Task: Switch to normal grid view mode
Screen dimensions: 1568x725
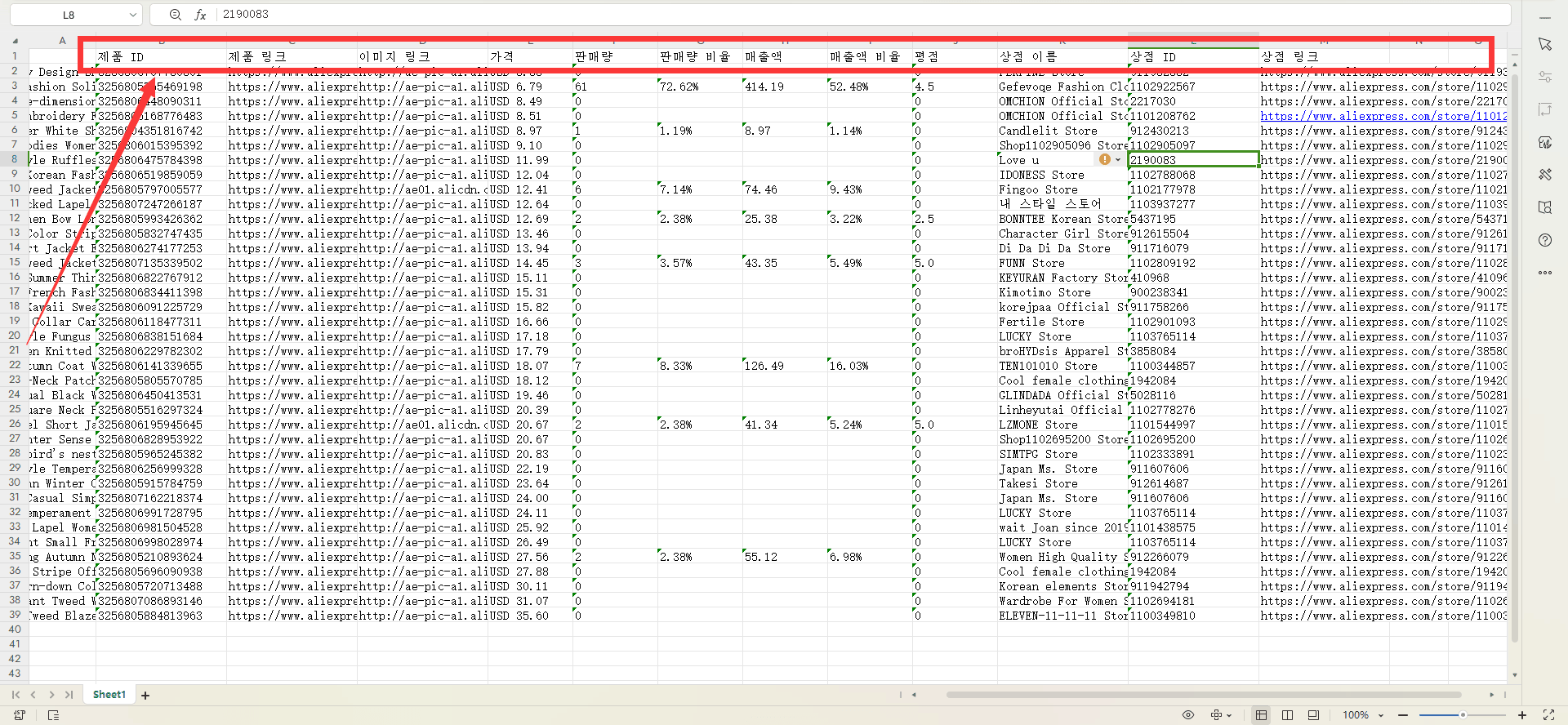Action: pos(1261,715)
